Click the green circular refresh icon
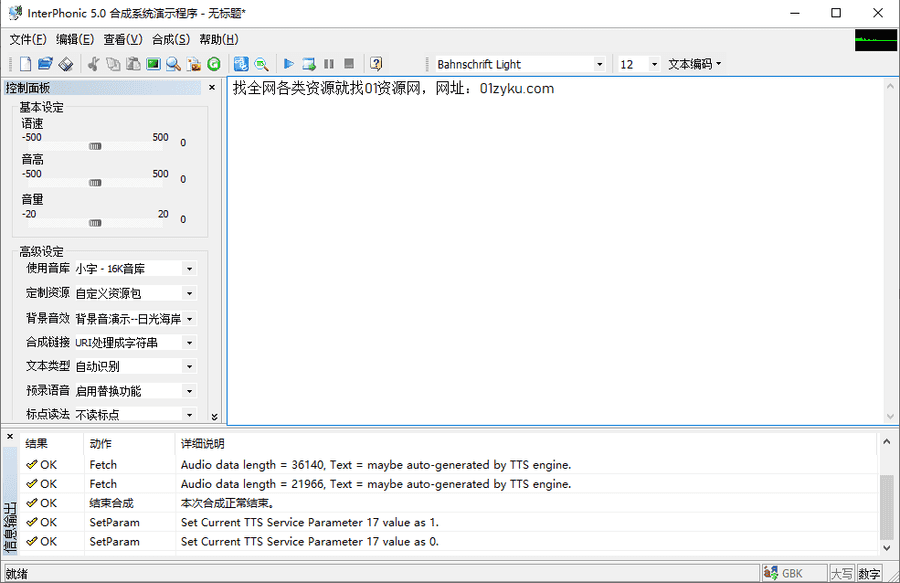This screenshot has height=583, width=900. pyautogui.click(x=214, y=64)
